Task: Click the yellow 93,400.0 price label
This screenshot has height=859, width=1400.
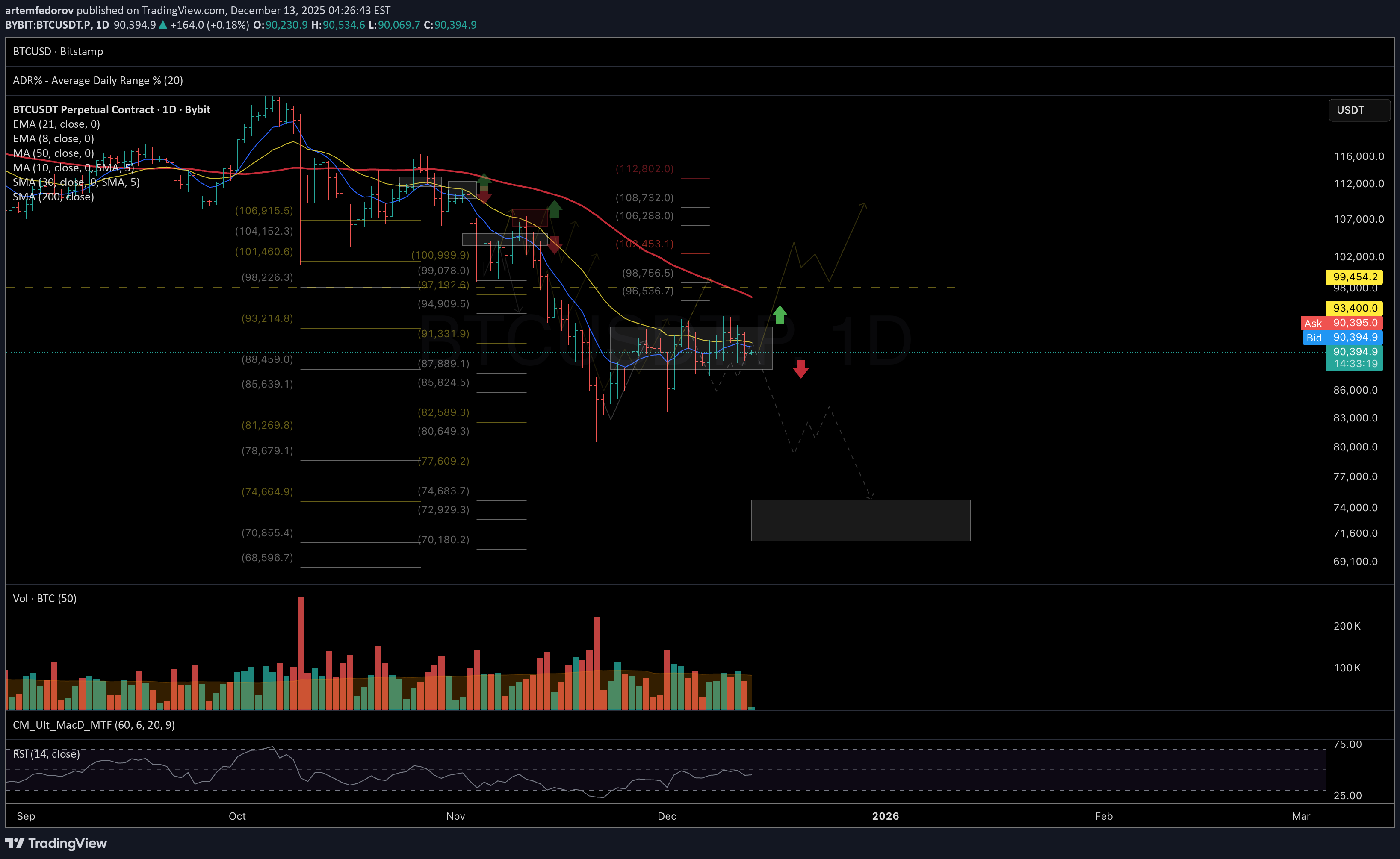Action: (1355, 308)
